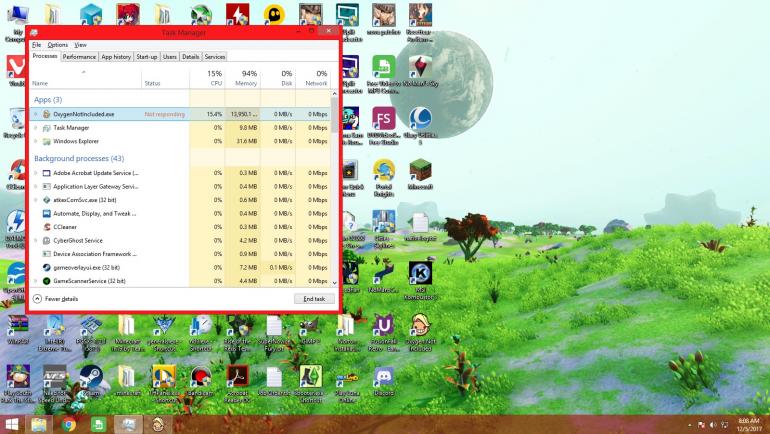Click the End task button
The width and height of the screenshot is (770, 434).
coord(314,298)
